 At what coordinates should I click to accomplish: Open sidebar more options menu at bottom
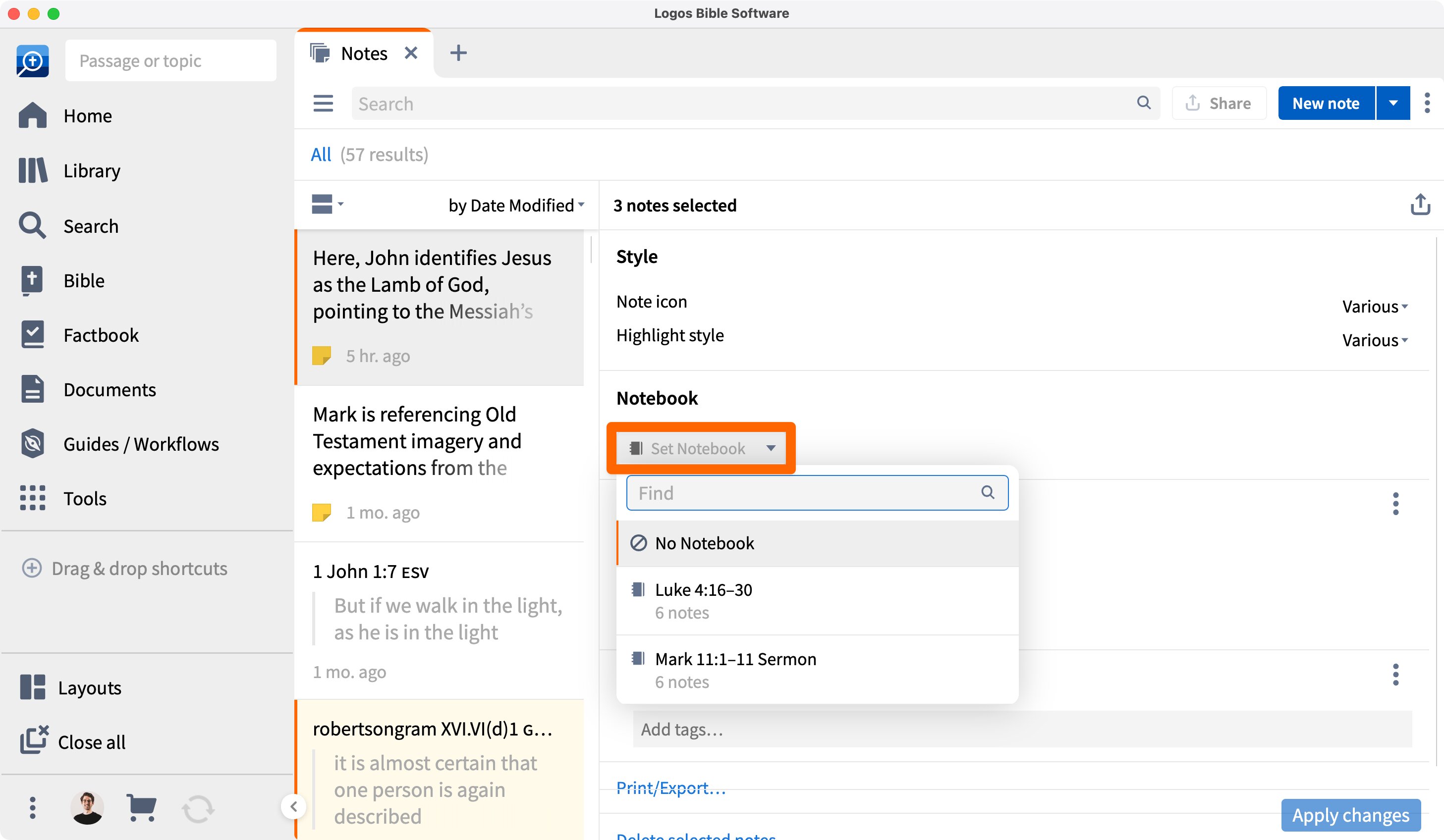click(33, 807)
